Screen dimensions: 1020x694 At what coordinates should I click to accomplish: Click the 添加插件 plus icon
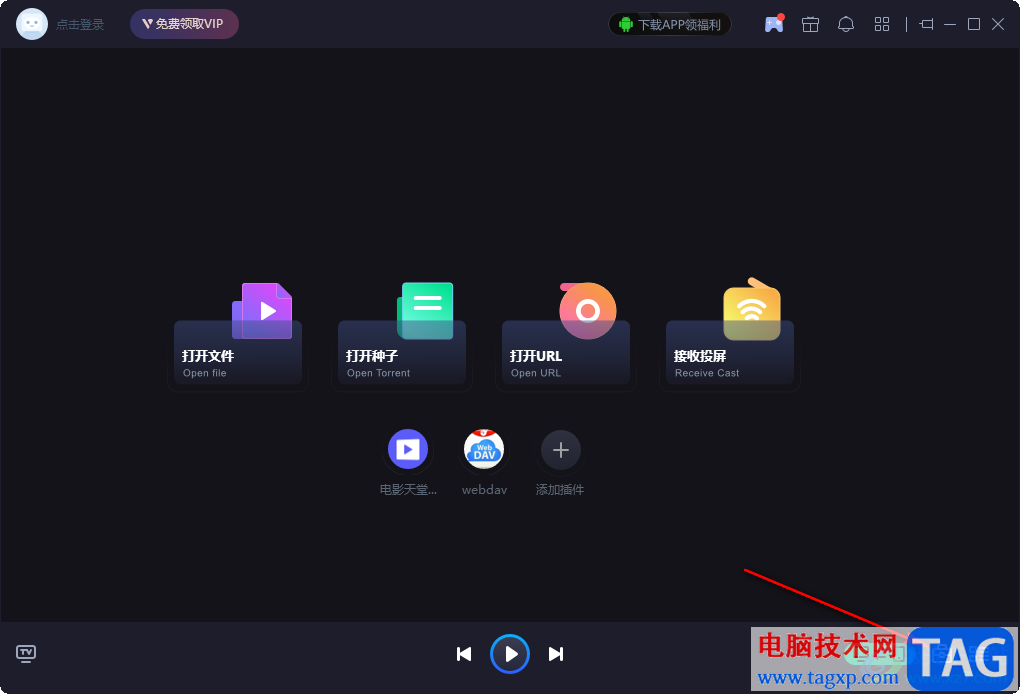point(561,449)
